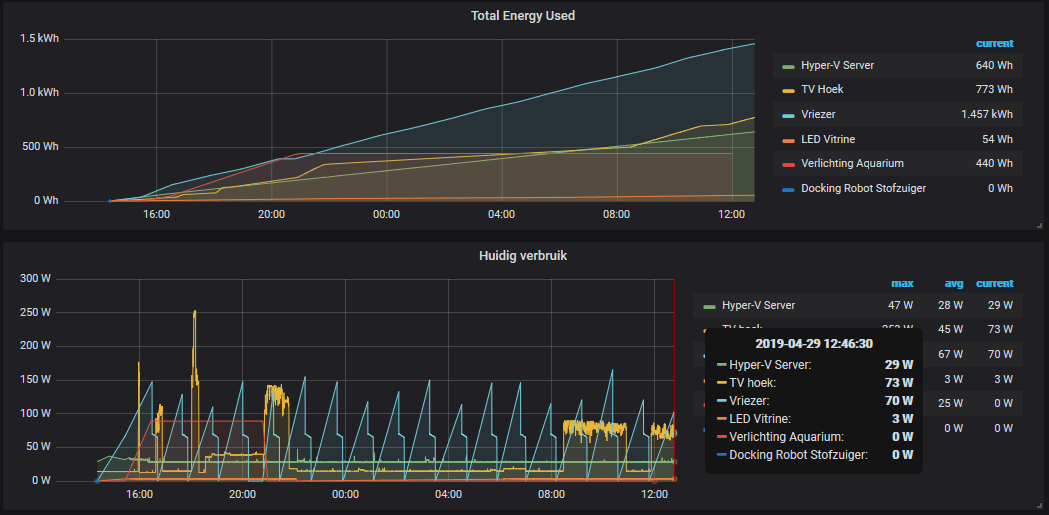Open yellow color swatch beside TV Hoek, top legend
The image size is (1049, 515).
789,91
